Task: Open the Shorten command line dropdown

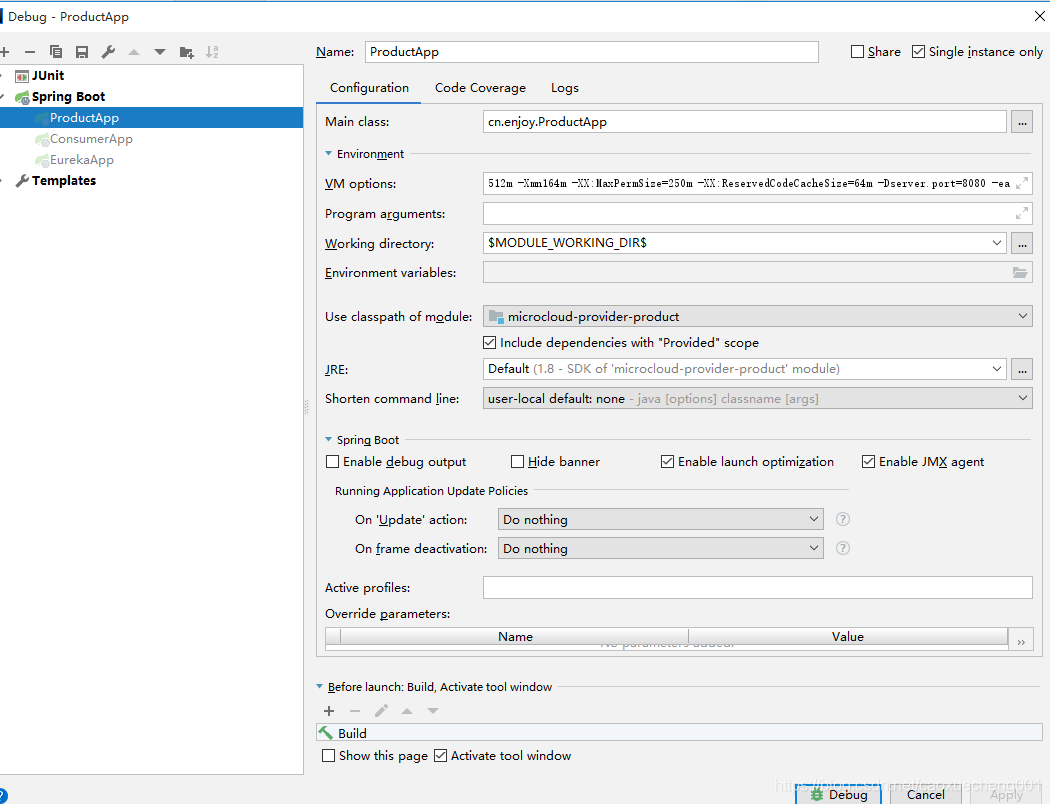Action: click(1023, 397)
